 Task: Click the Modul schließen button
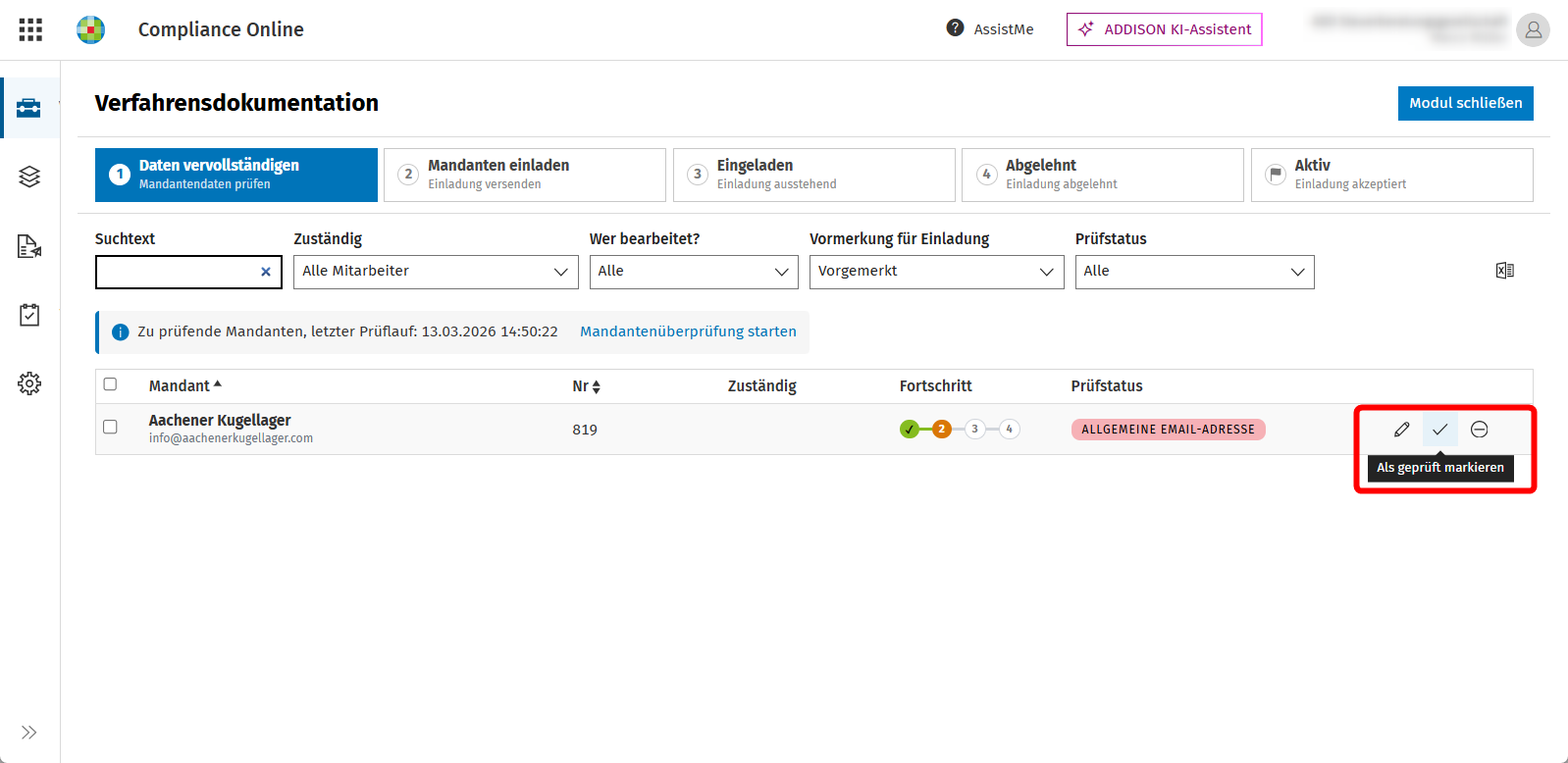click(x=1465, y=103)
